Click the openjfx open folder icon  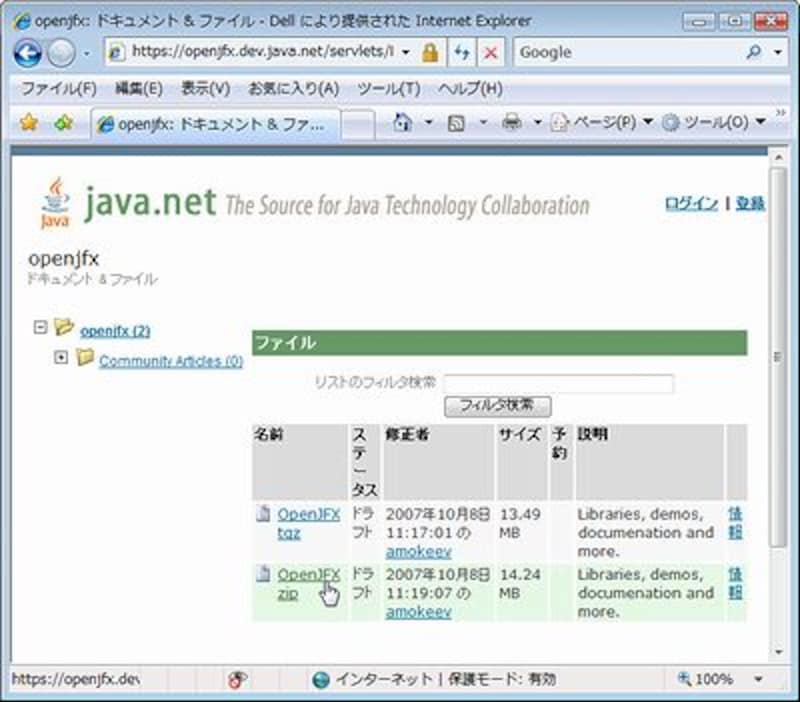point(64,327)
